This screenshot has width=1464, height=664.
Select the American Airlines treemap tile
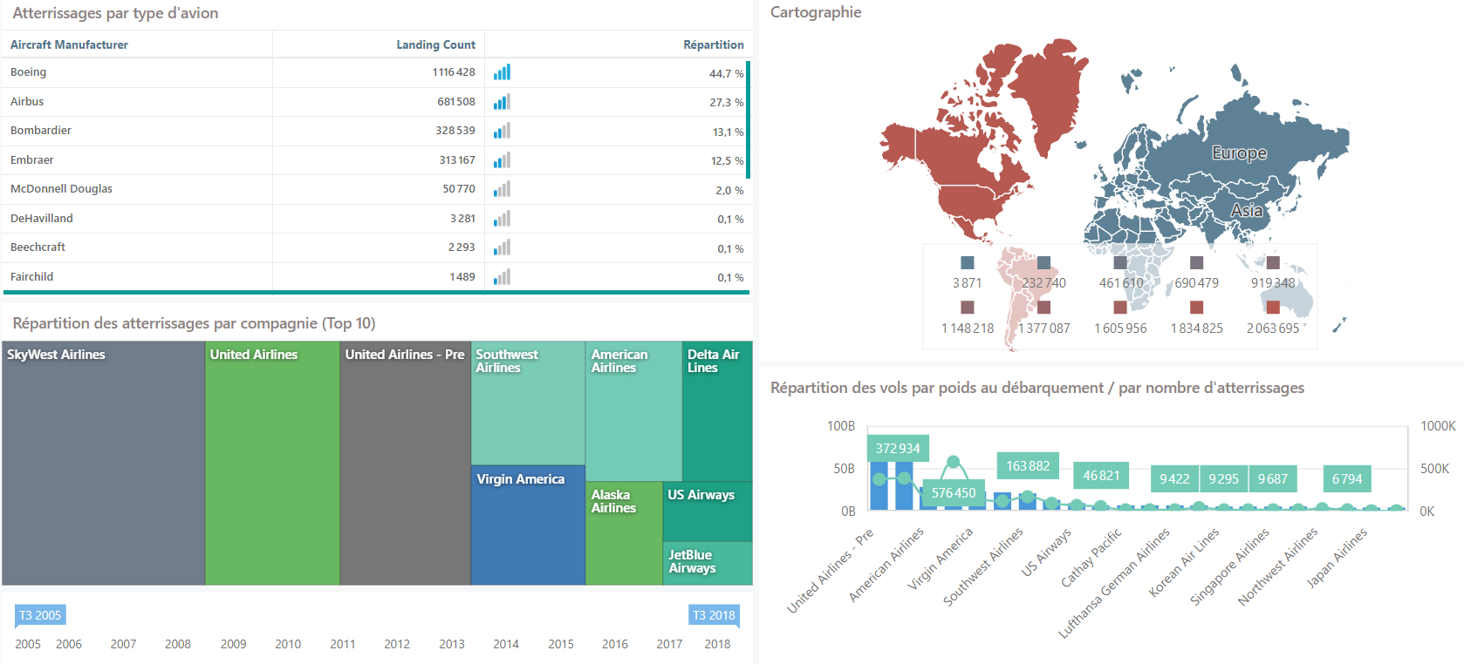click(634, 412)
